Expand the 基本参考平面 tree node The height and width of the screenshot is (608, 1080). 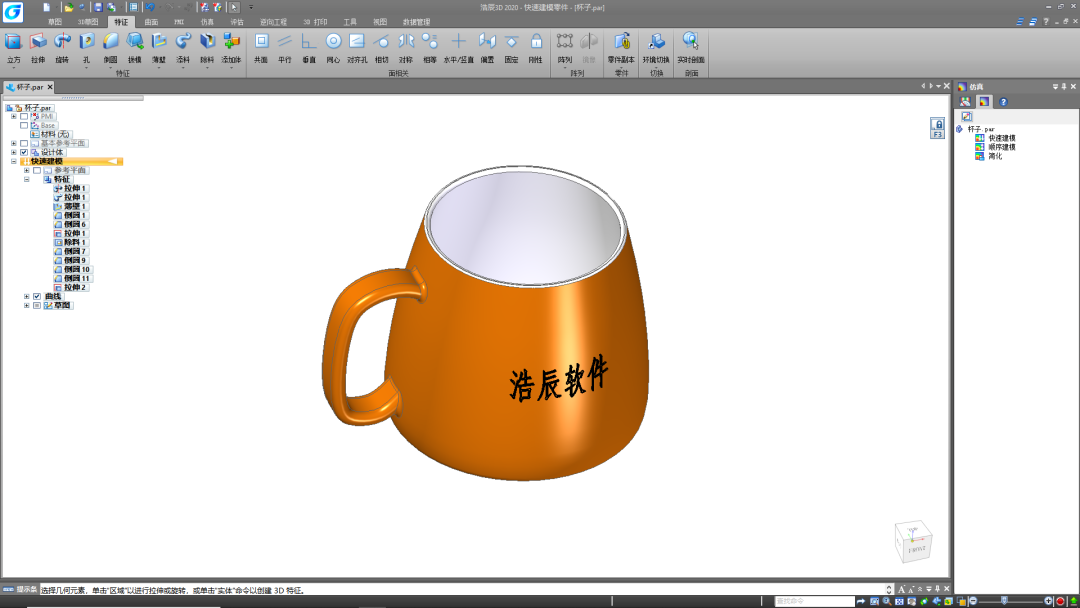[13, 143]
